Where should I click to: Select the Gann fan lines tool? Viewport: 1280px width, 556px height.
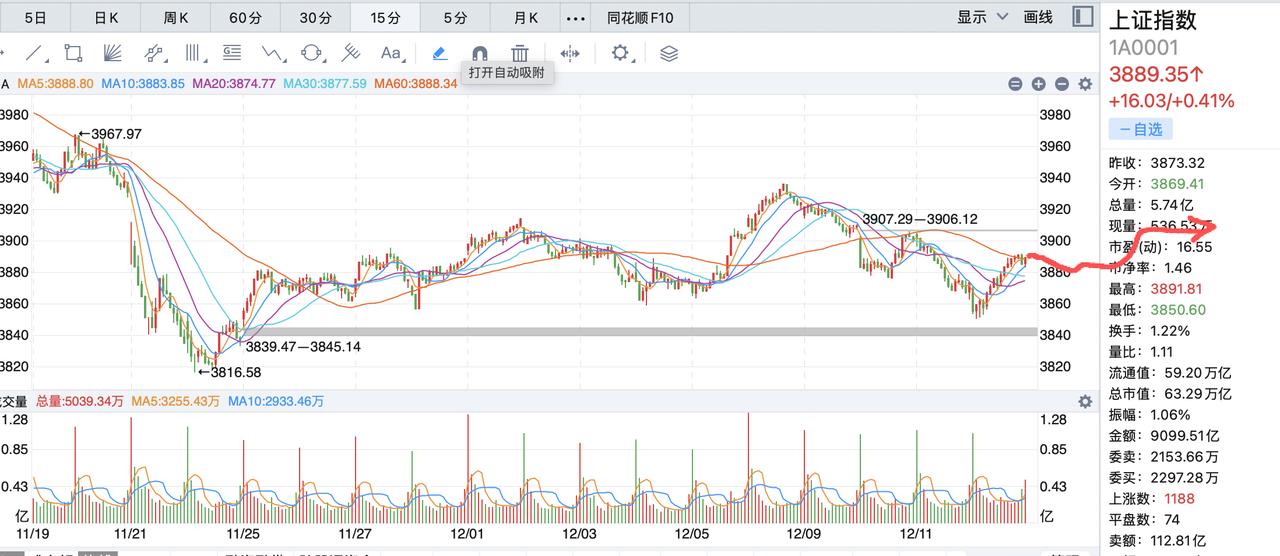pyautogui.click(x=113, y=53)
